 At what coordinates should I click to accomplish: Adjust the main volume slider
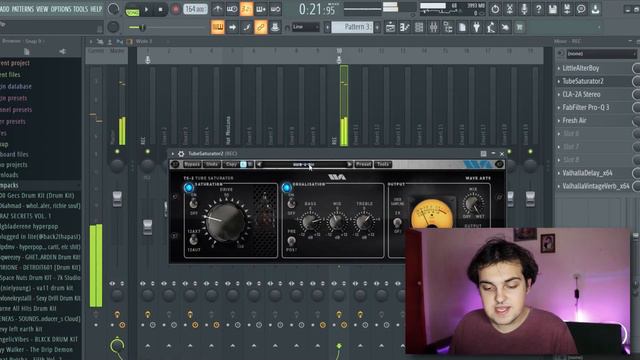coord(167,27)
